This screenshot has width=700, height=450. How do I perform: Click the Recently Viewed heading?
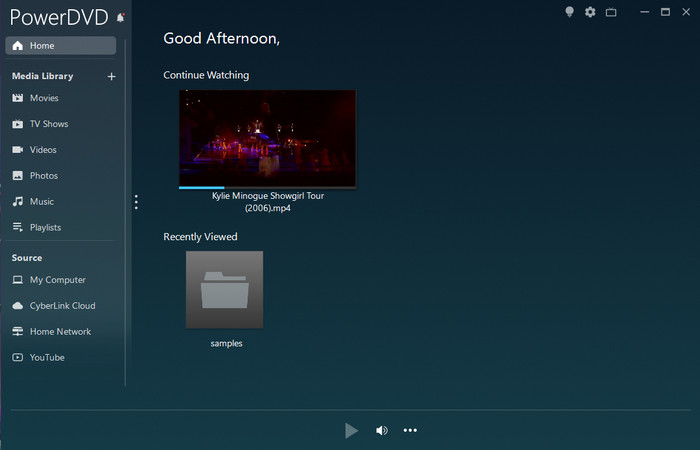pyautogui.click(x=200, y=237)
